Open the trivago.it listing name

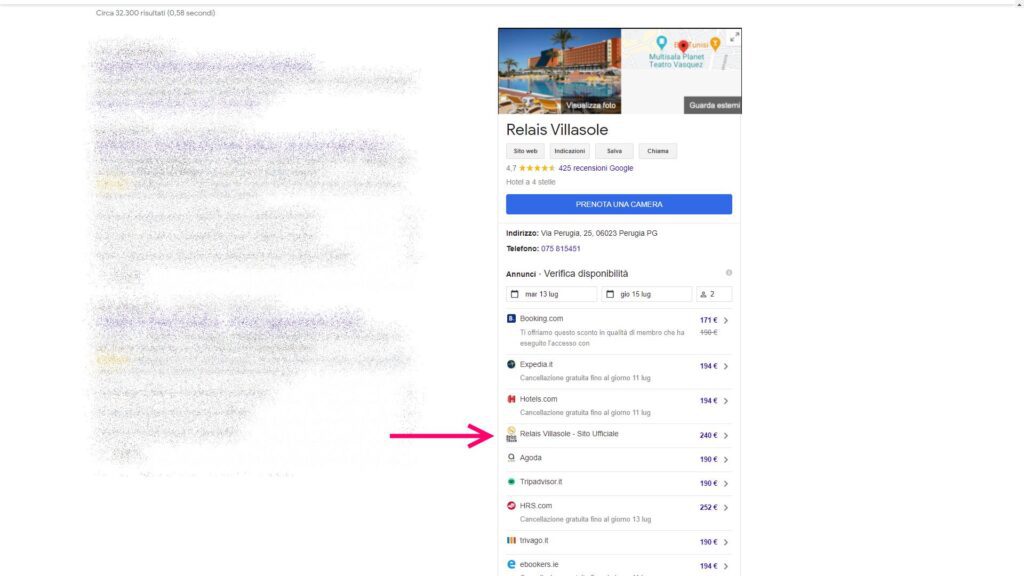pyautogui.click(x=534, y=541)
